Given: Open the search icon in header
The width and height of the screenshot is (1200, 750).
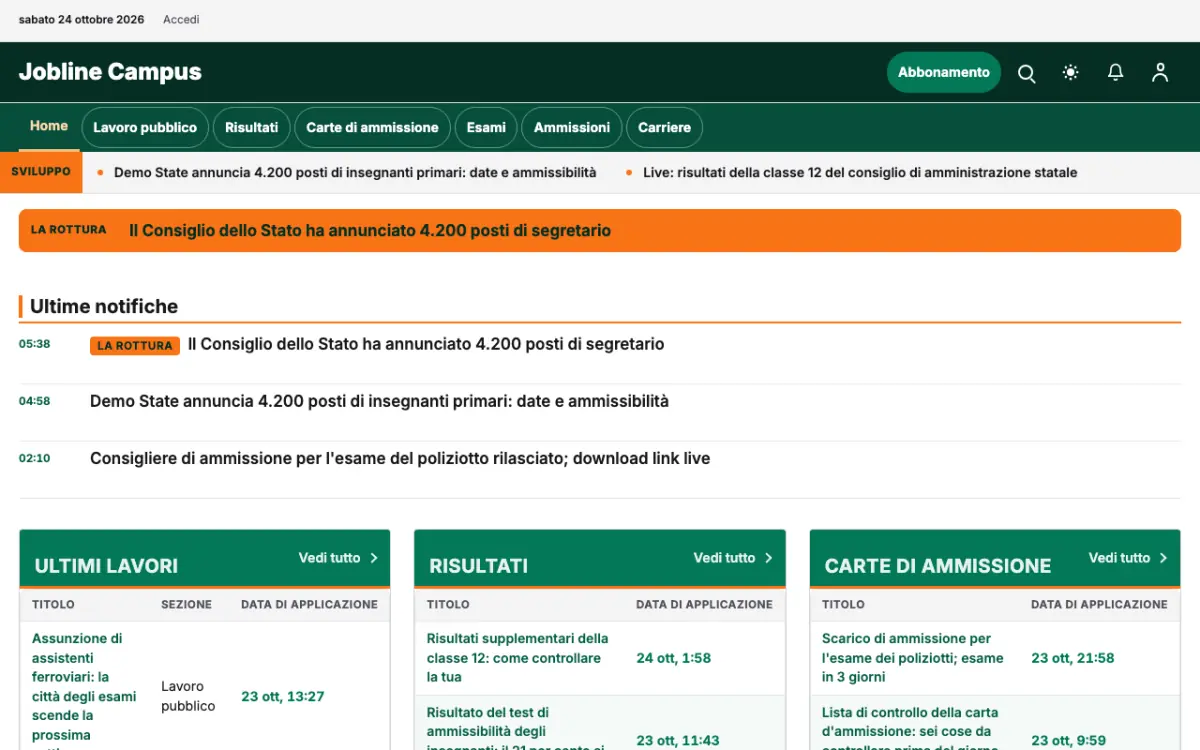Looking at the screenshot, I should click(x=1026, y=73).
